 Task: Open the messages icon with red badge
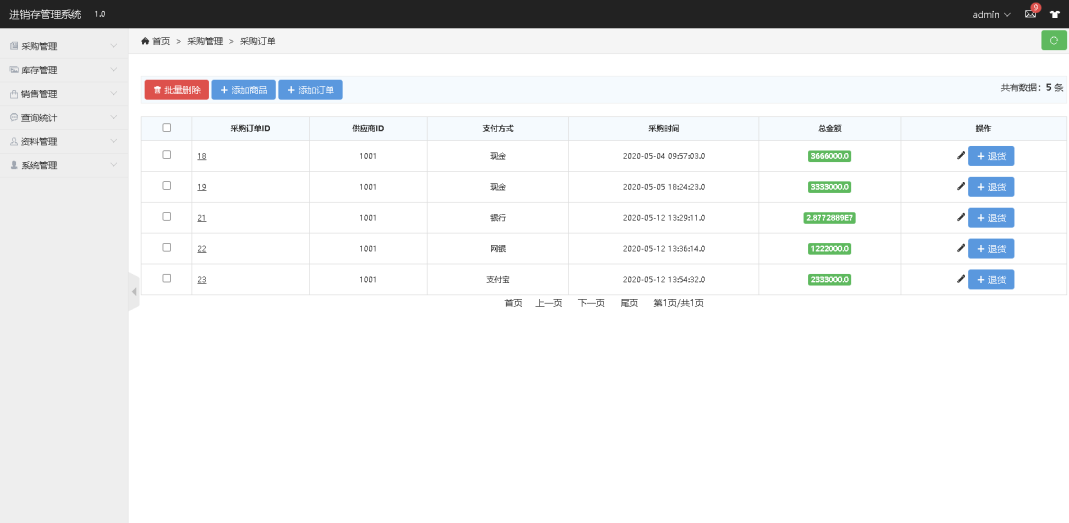tap(1031, 14)
